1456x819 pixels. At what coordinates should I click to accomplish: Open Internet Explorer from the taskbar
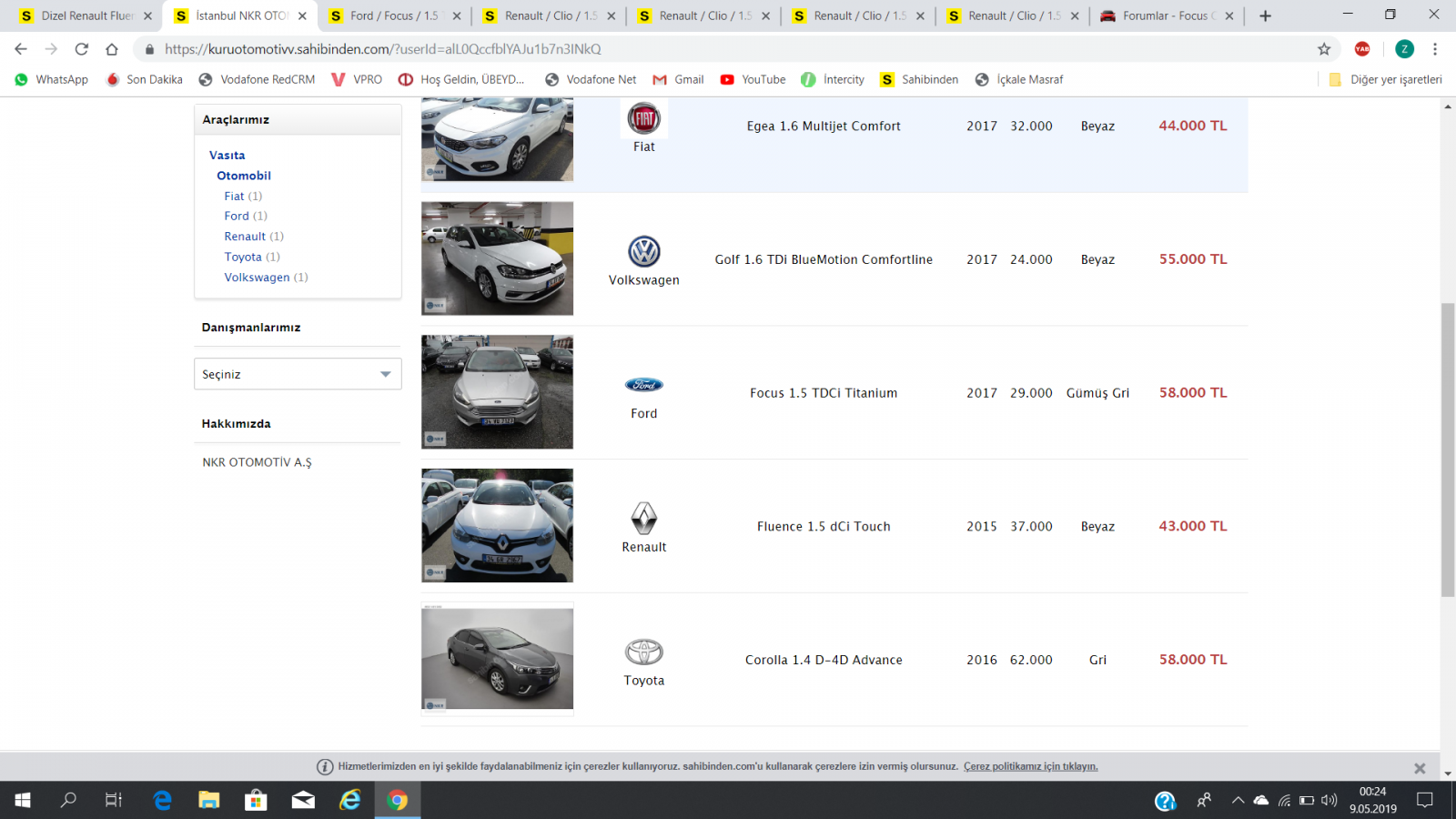350,800
